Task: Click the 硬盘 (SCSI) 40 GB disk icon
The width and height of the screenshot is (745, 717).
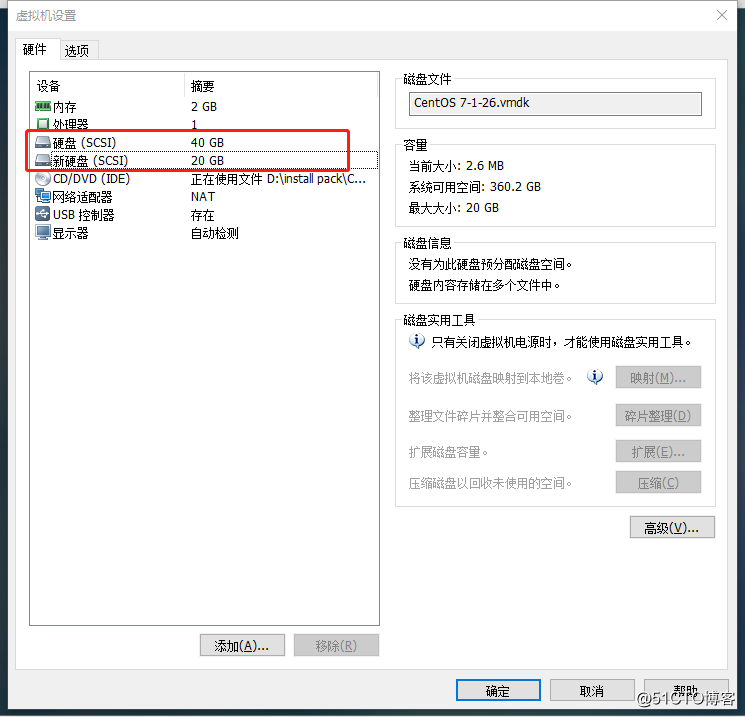Action: pyautogui.click(x=43, y=142)
